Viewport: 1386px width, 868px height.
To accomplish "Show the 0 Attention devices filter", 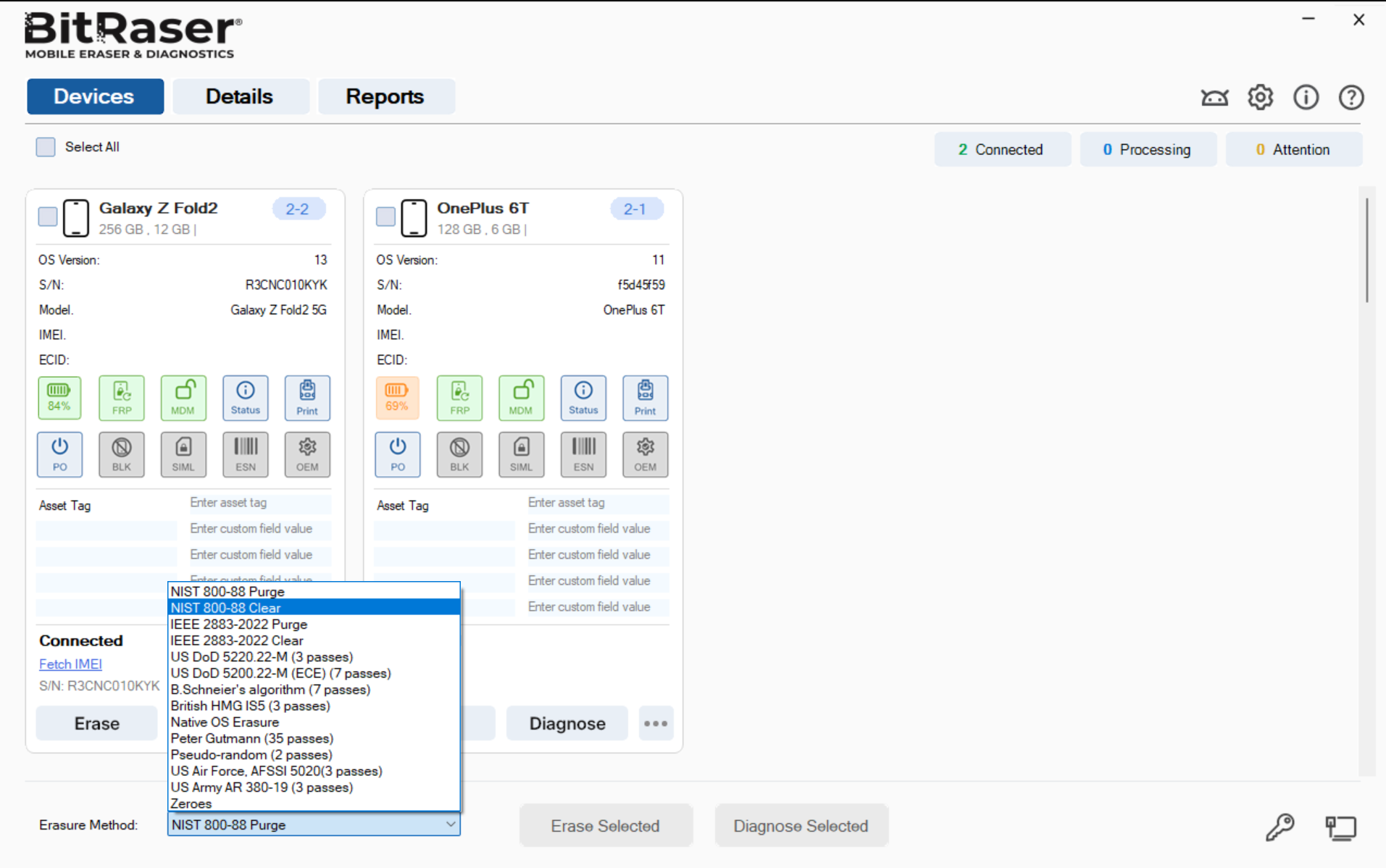I will [x=1294, y=149].
